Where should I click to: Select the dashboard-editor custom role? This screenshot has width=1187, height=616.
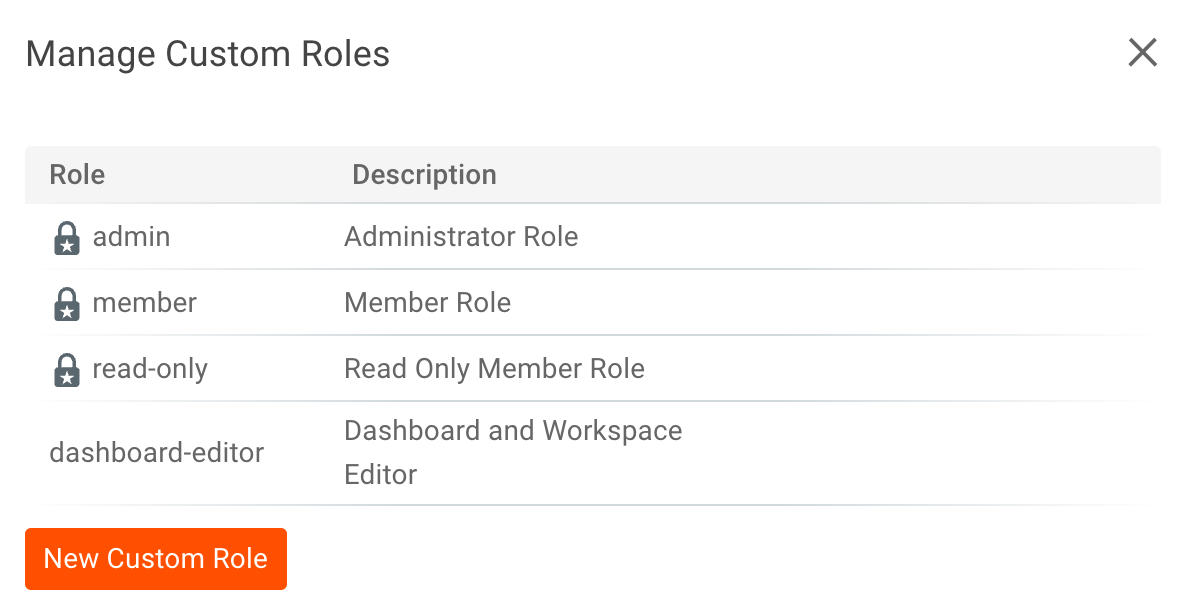coord(156,452)
